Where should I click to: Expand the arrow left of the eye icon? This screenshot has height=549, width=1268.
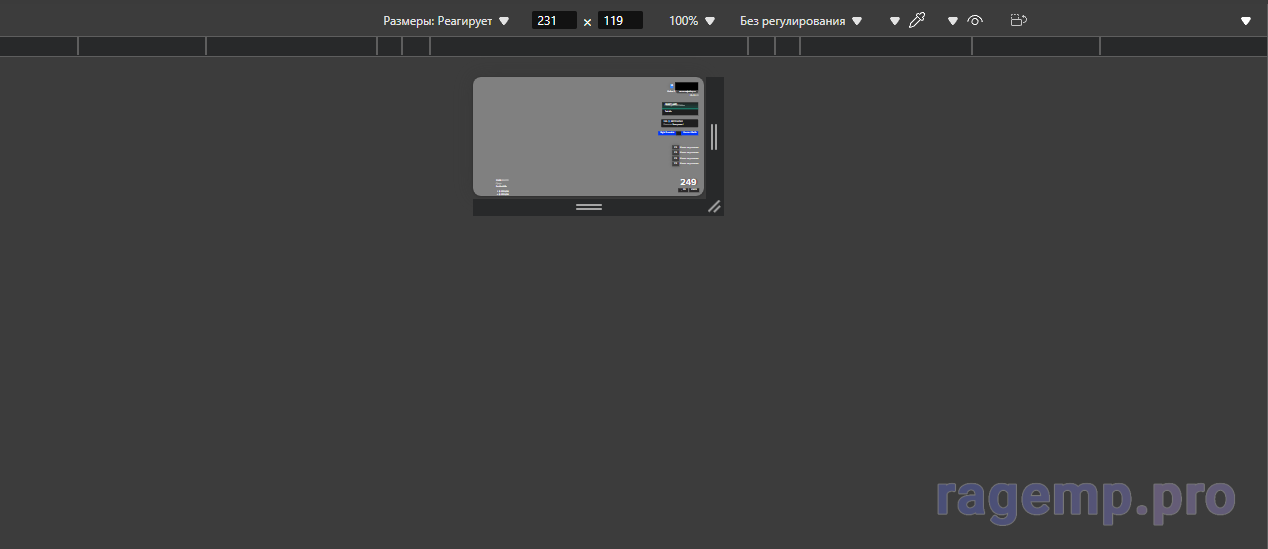(x=953, y=21)
